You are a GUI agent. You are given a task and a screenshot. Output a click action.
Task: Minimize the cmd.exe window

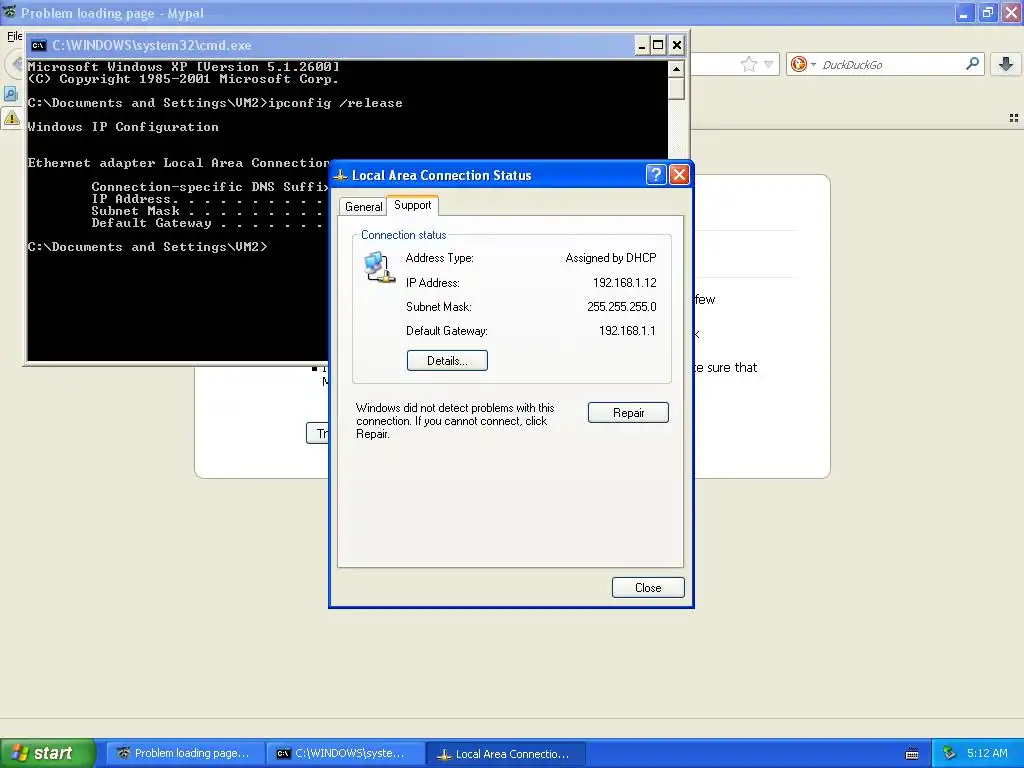(641, 45)
